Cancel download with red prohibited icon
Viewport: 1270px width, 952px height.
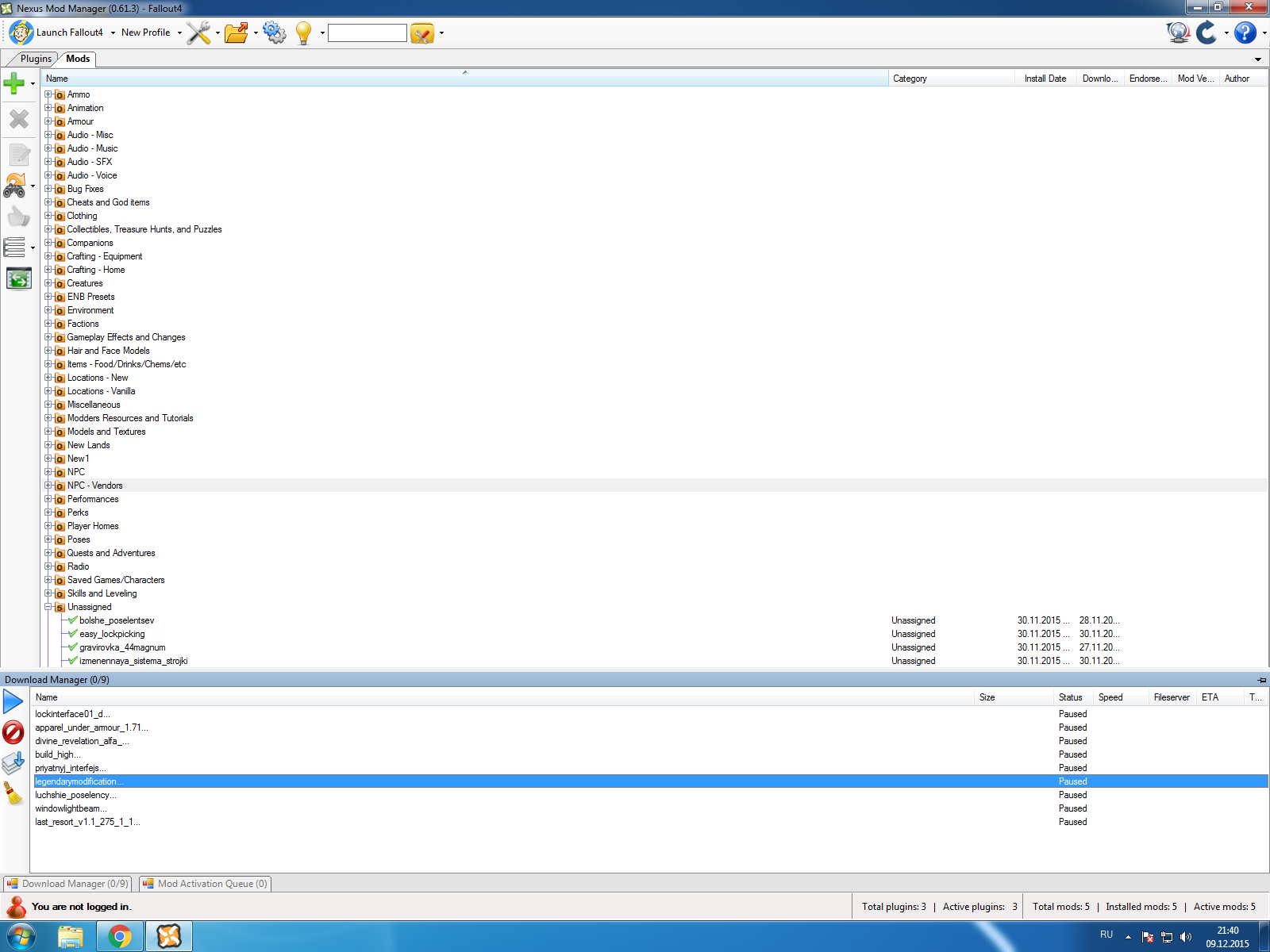click(x=13, y=731)
